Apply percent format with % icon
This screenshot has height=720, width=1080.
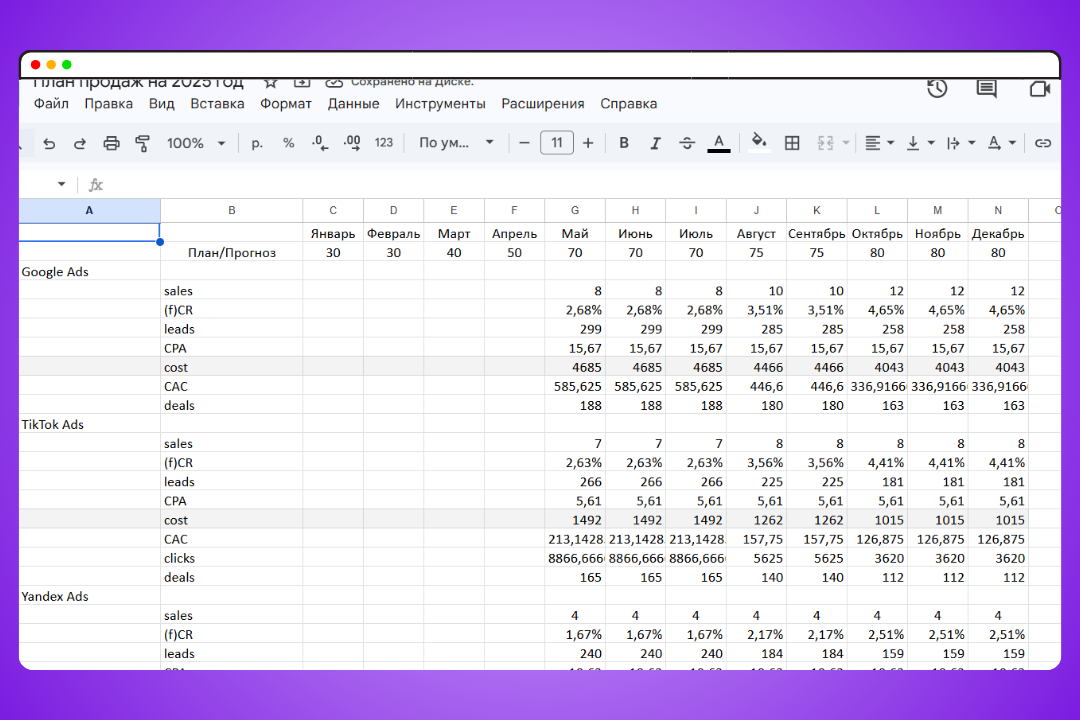point(289,143)
